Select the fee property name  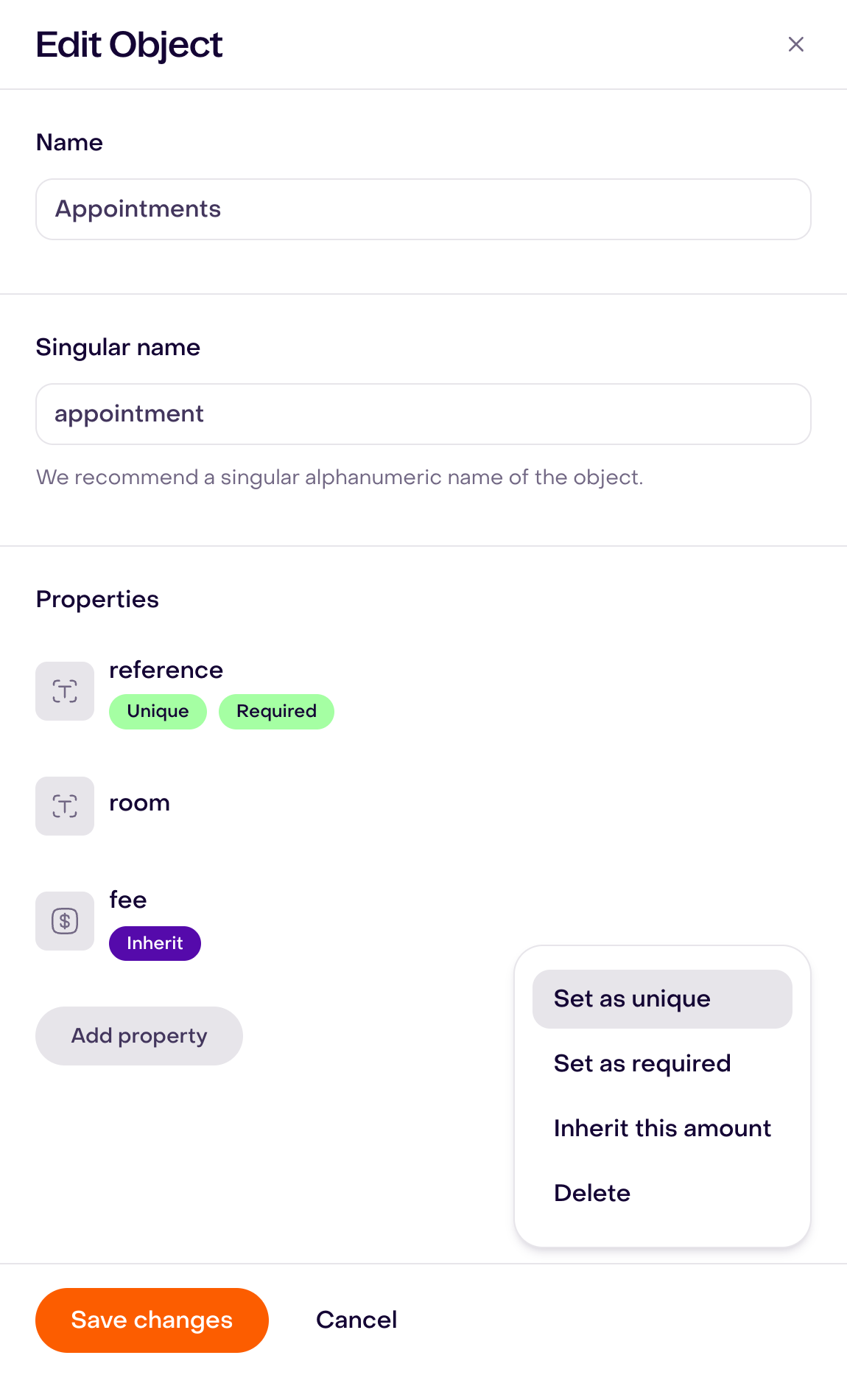[x=128, y=900]
